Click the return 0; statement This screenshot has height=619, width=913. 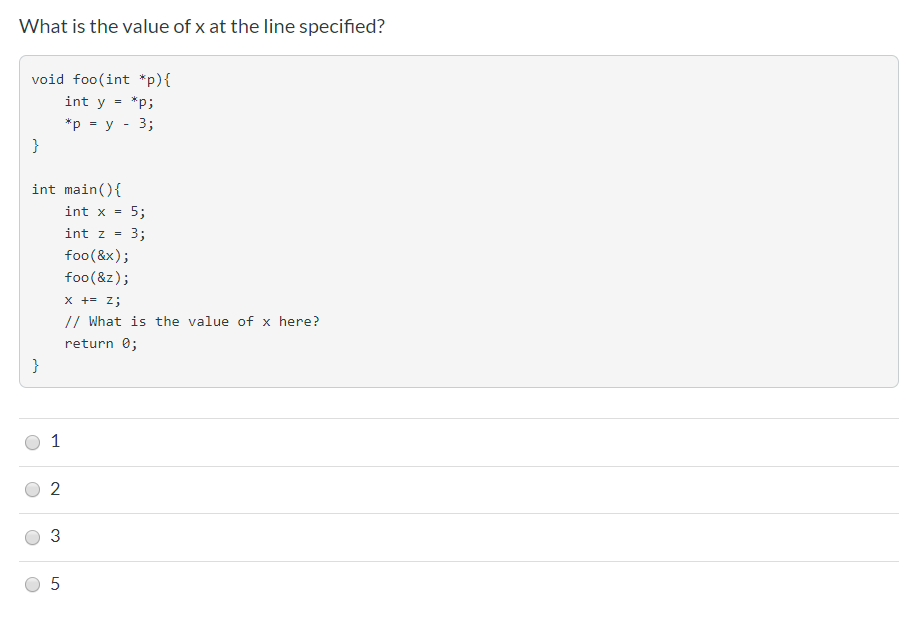103,343
